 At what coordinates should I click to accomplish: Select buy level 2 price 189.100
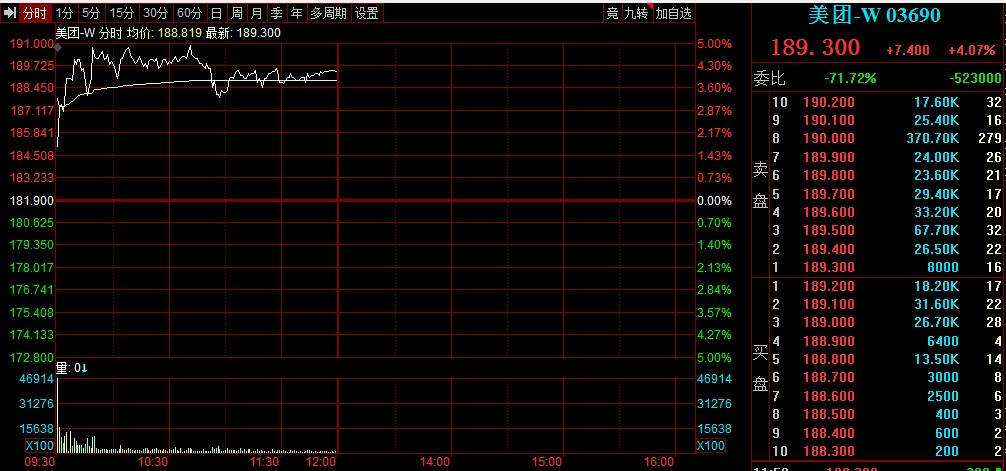(x=829, y=304)
